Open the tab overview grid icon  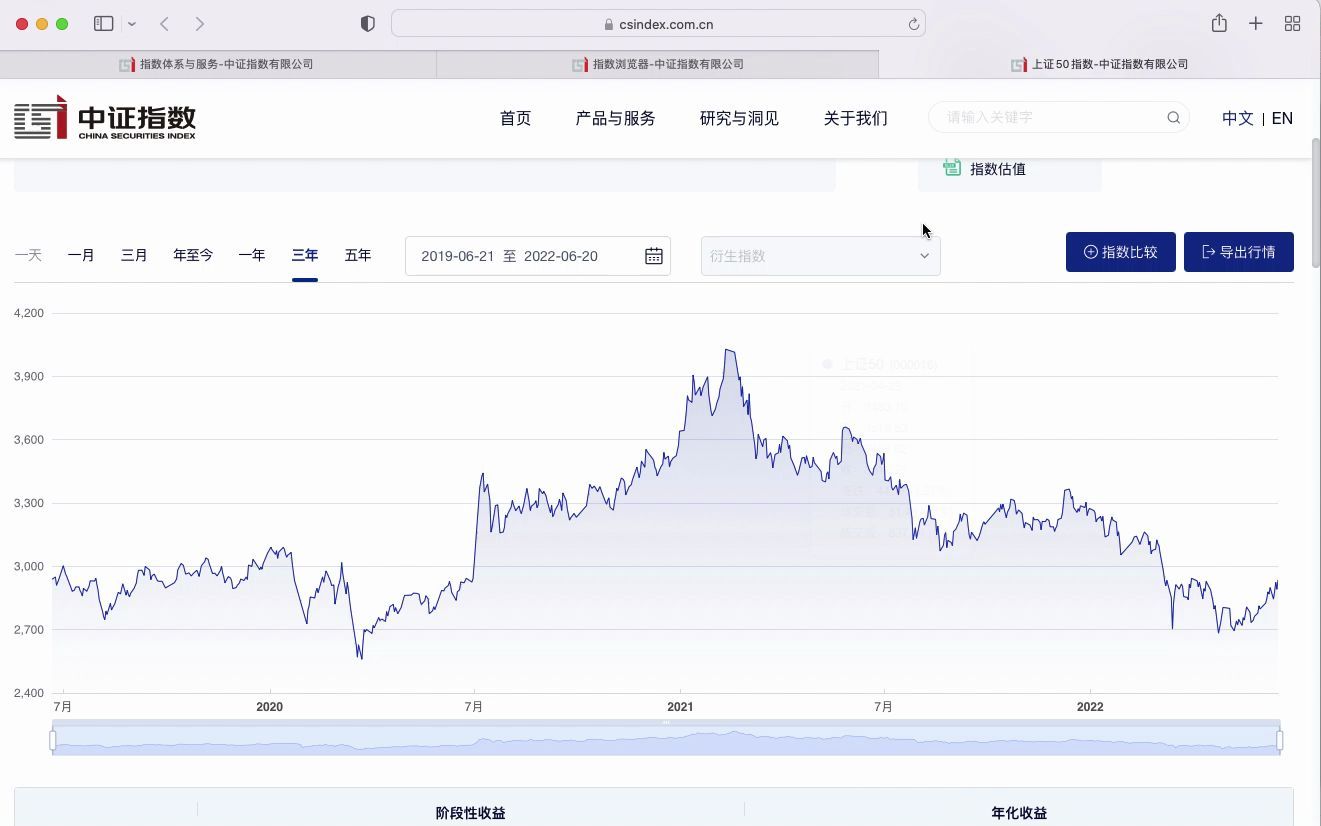pos(1293,22)
